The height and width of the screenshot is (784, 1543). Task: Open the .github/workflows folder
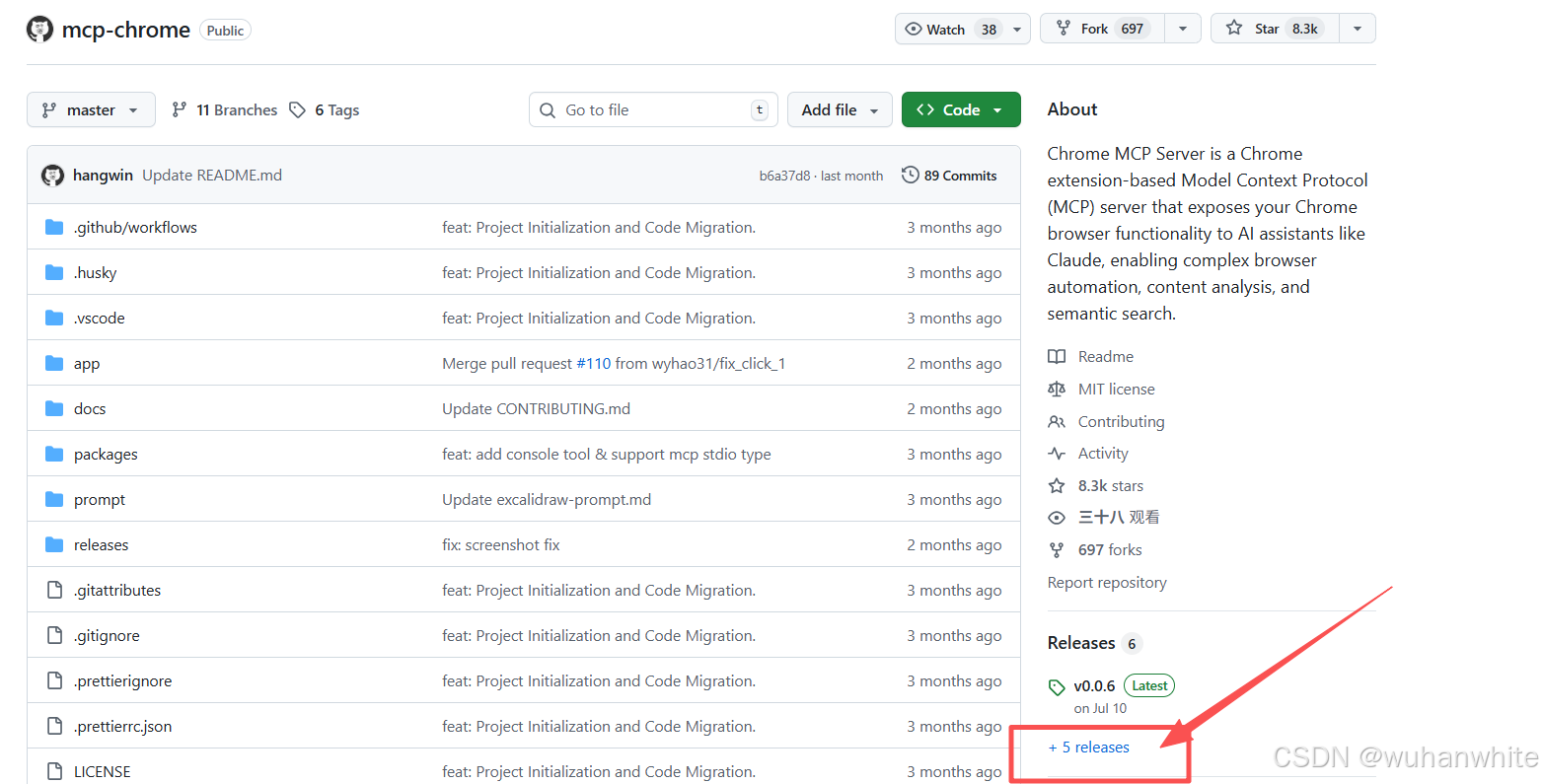tap(135, 227)
